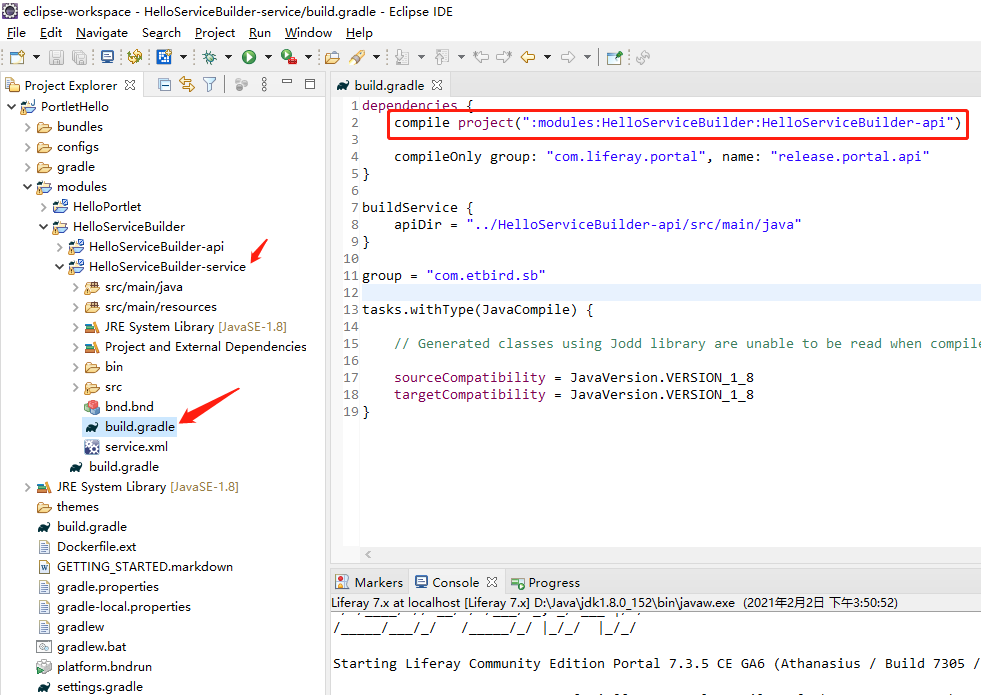Image resolution: width=981 pixels, height=695 pixels.
Task: Expand the configs folder
Action: (x=28, y=147)
